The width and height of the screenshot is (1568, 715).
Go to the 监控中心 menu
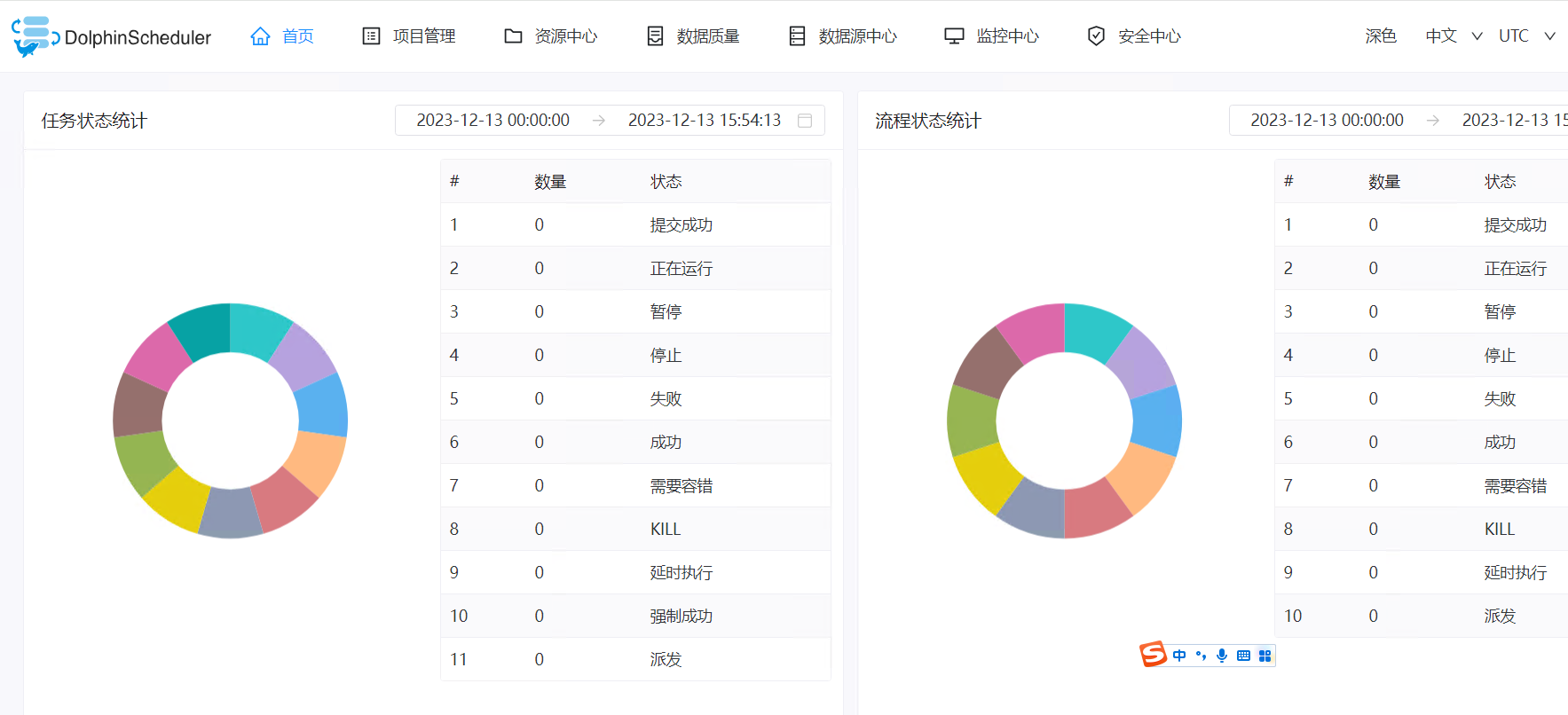[x=1007, y=36]
